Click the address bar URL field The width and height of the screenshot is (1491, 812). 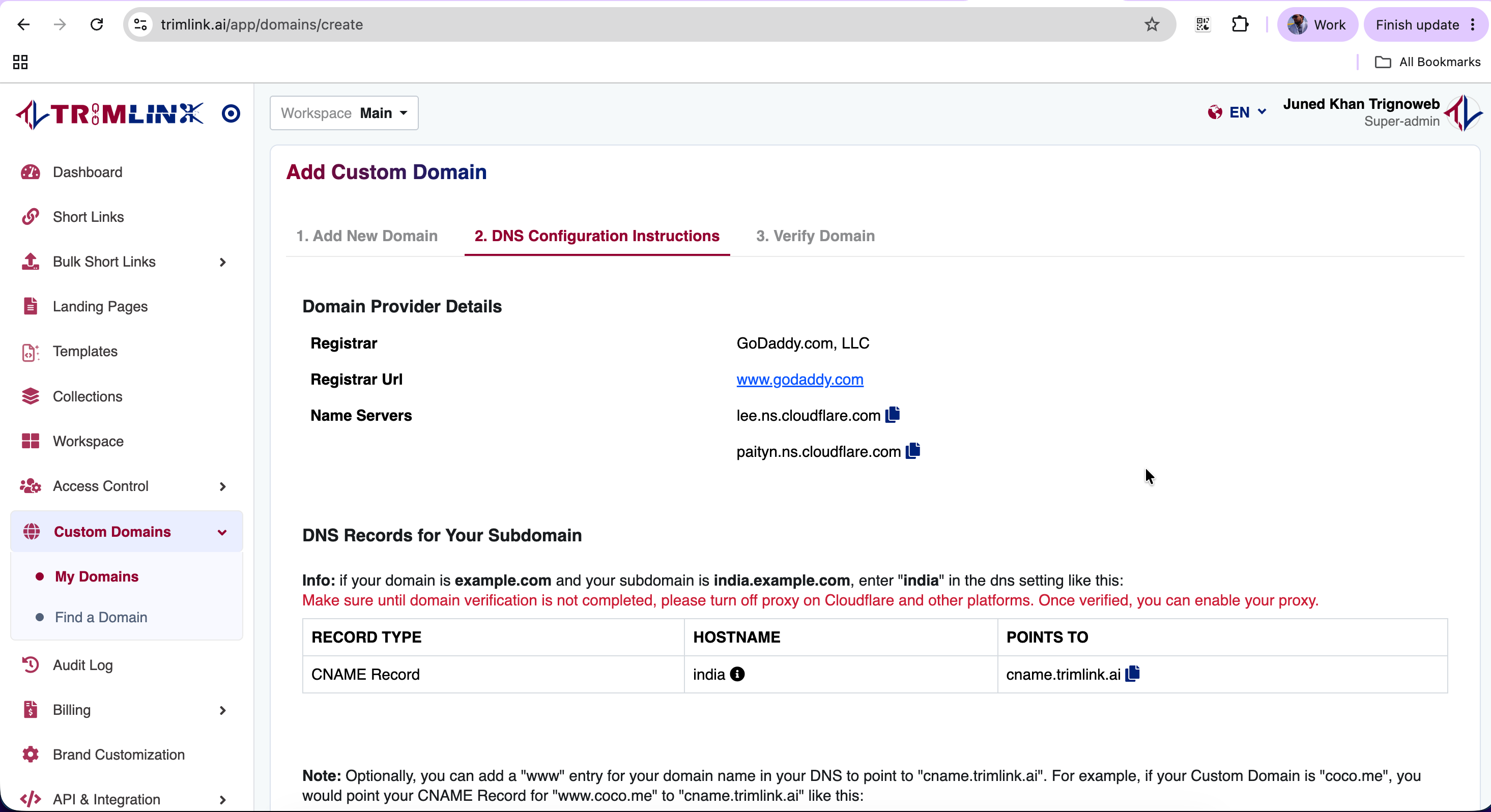tap(648, 24)
